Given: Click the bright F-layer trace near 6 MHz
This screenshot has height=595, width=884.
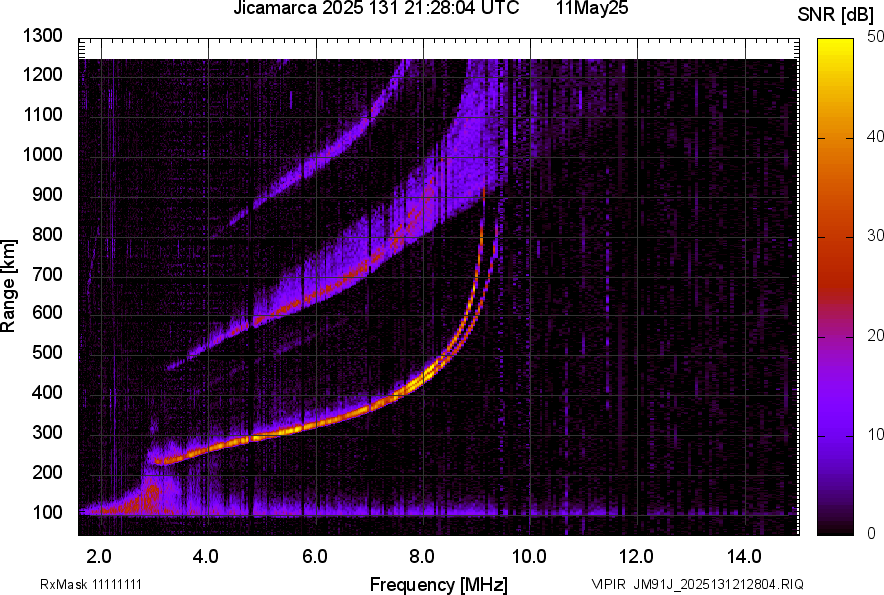Looking at the screenshot, I should [x=316, y=425].
